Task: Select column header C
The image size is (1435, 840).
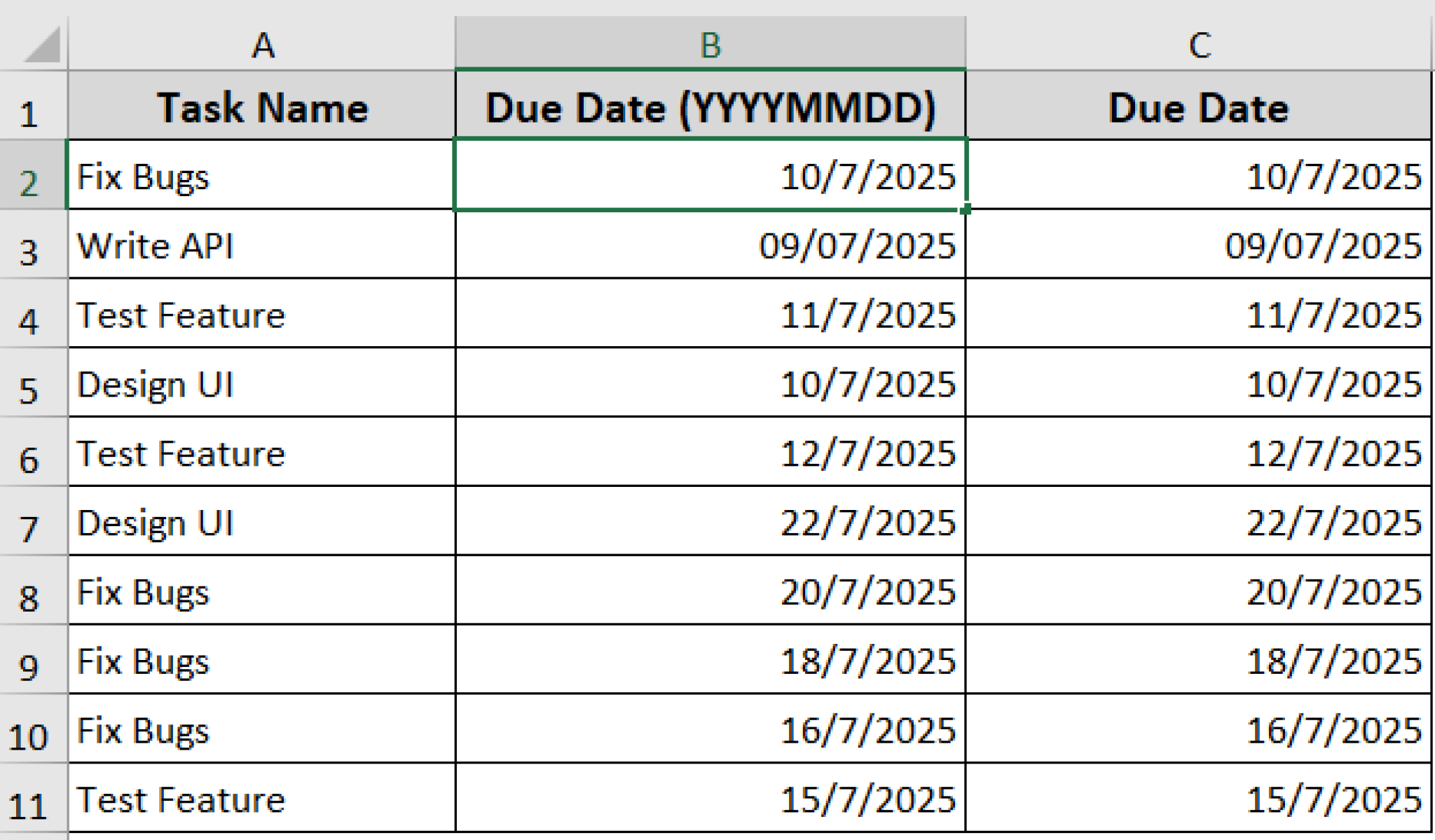Action: [1200, 45]
